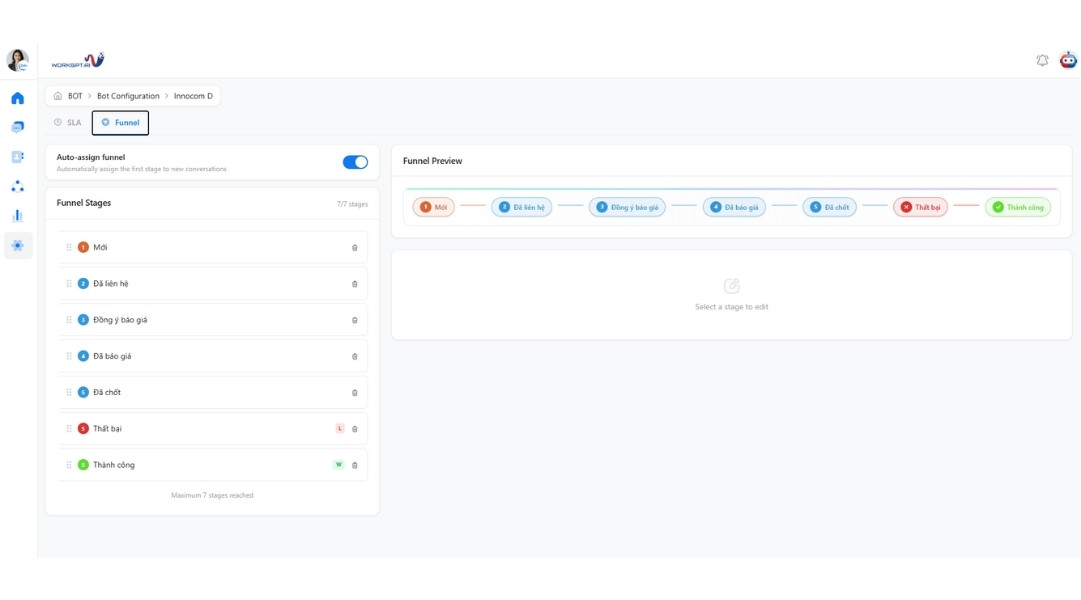The height and width of the screenshot is (600, 1081).
Task: Delete the 'Mới' stage with its trash icon
Action: coord(354,248)
